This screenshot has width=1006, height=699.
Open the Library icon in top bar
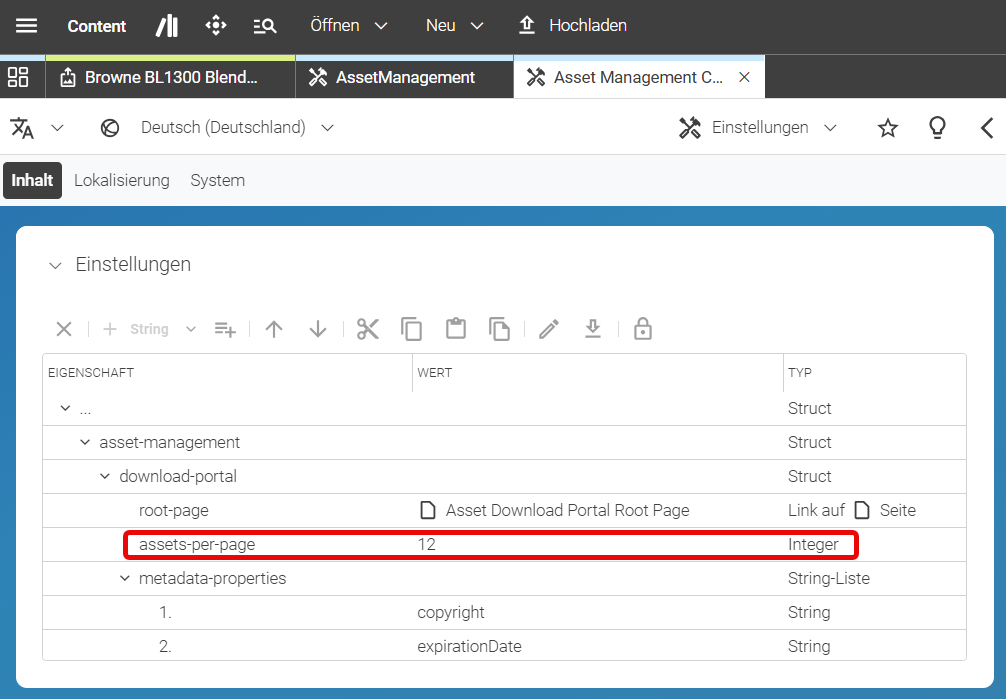click(x=167, y=26)
